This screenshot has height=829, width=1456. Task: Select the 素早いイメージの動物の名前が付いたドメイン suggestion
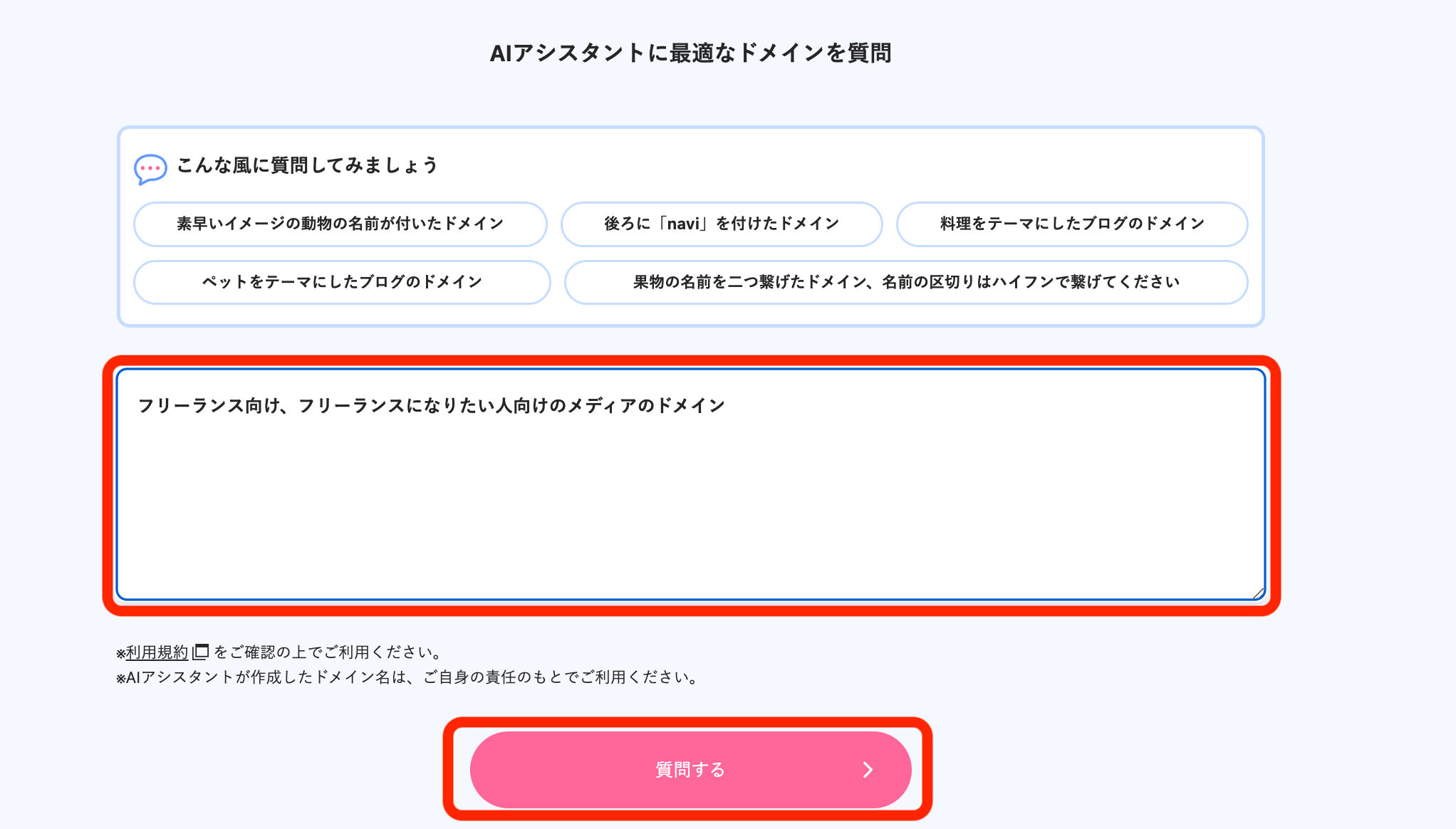340,224
